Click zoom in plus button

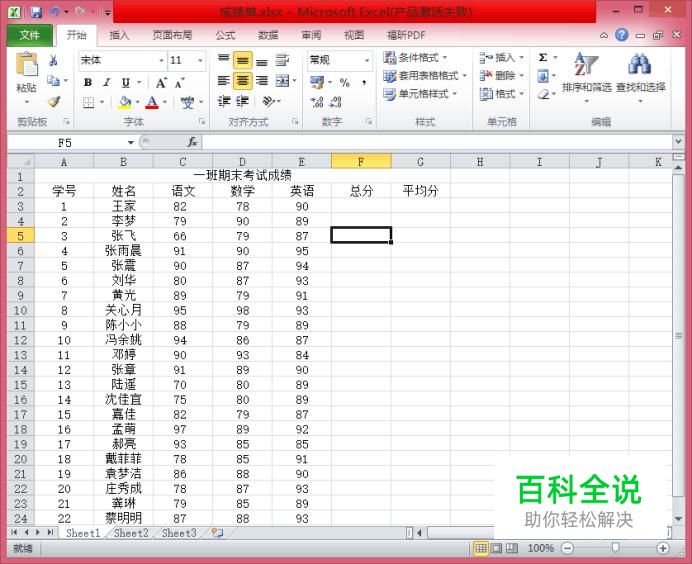coord(662,549)
